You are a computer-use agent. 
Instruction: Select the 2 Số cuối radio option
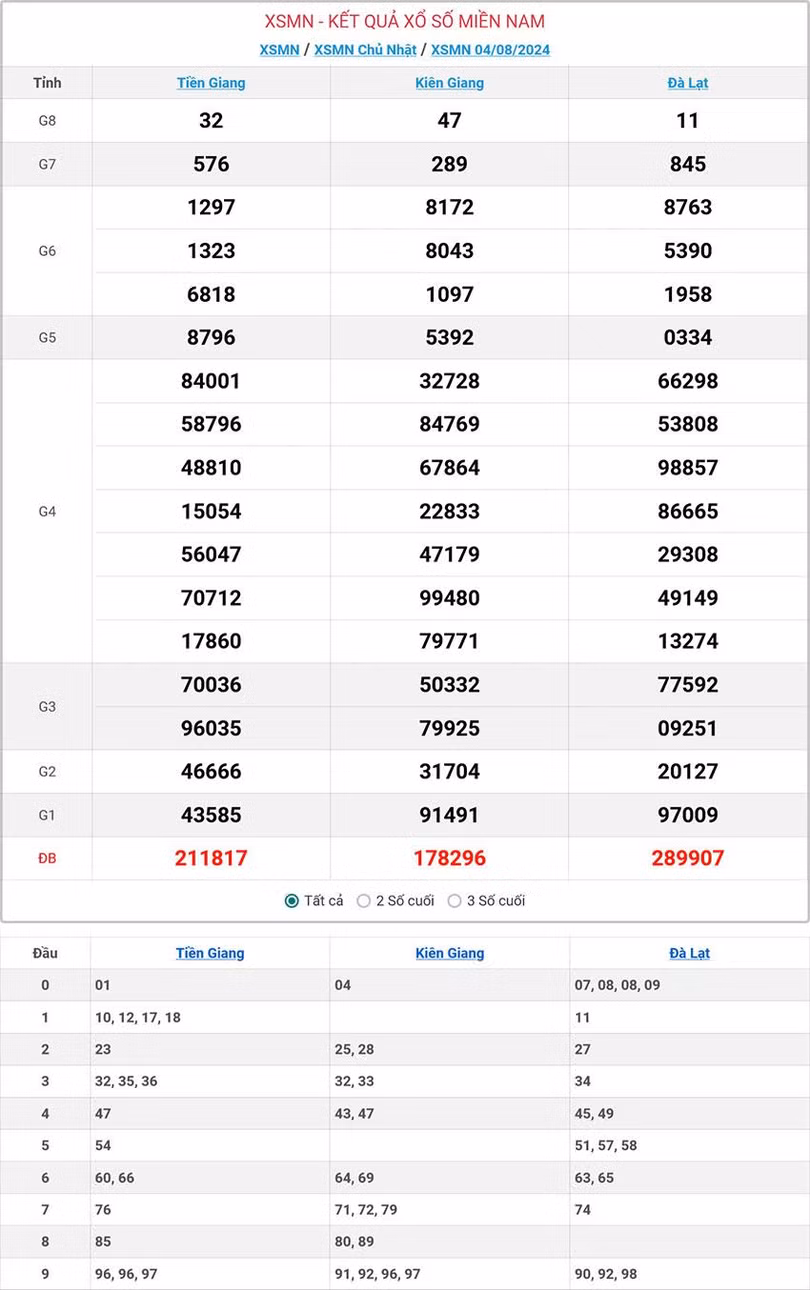coord(364,901)
